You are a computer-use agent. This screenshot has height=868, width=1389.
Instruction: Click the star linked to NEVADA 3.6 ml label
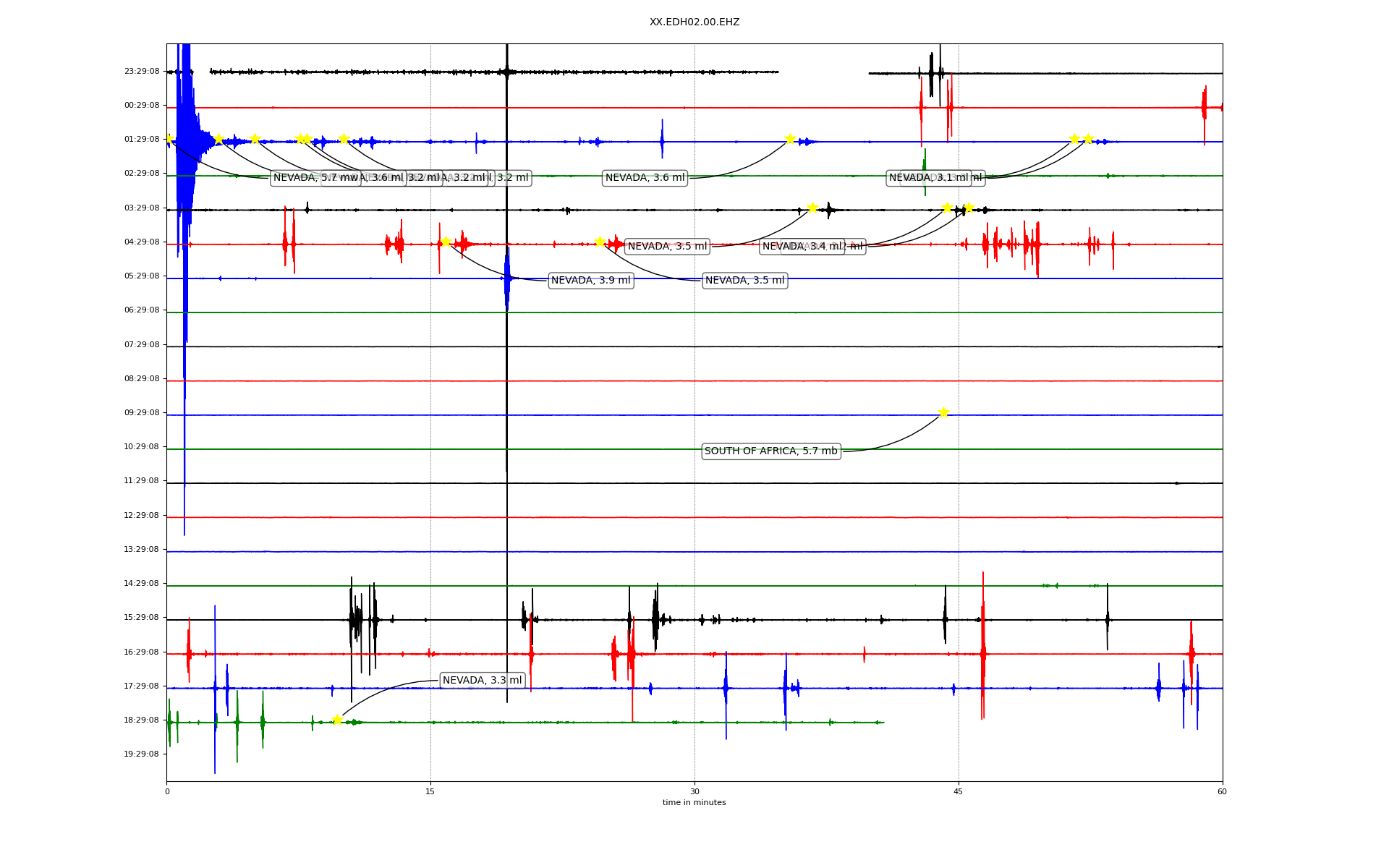point(790,139)
